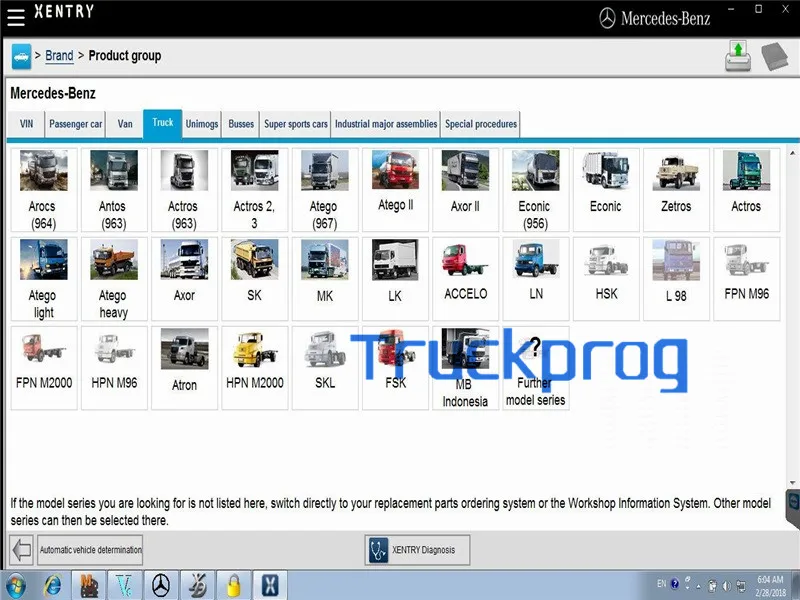Pick the HPN M2000 yellow truck
The image size is (800, 600).
255,368
